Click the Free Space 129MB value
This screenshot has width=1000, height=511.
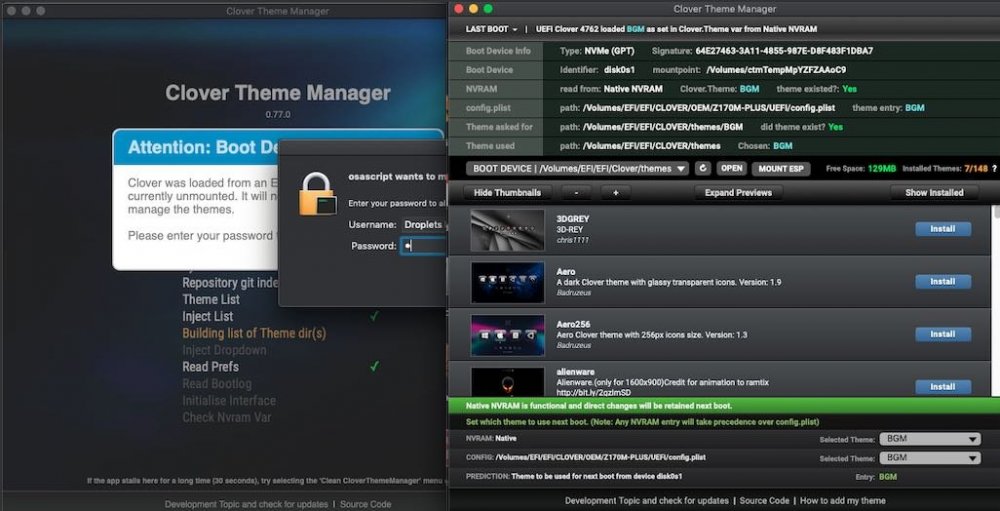coord(881,168)
